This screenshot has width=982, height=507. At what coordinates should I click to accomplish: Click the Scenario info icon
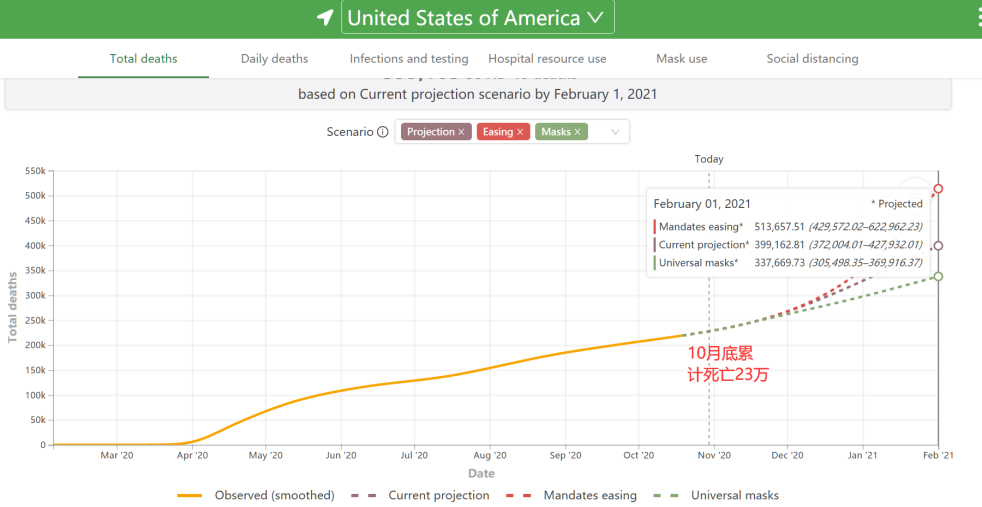pyautogui.click(x=383, y=132)
